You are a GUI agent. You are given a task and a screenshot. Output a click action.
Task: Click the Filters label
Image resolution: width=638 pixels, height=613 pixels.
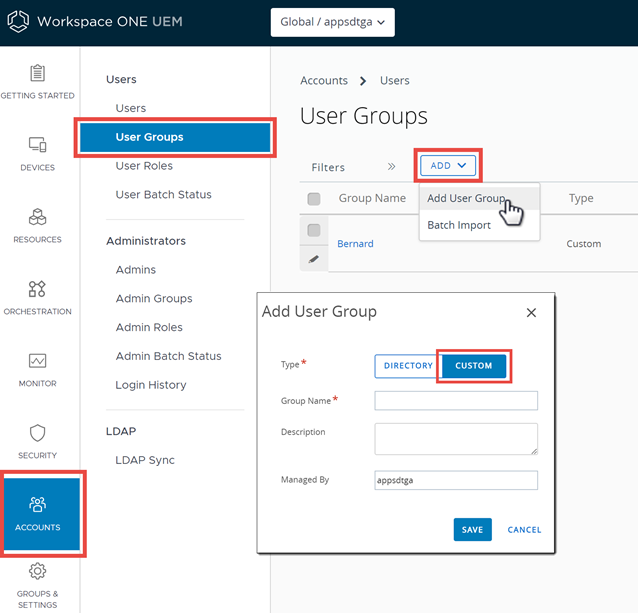(328, 167)
